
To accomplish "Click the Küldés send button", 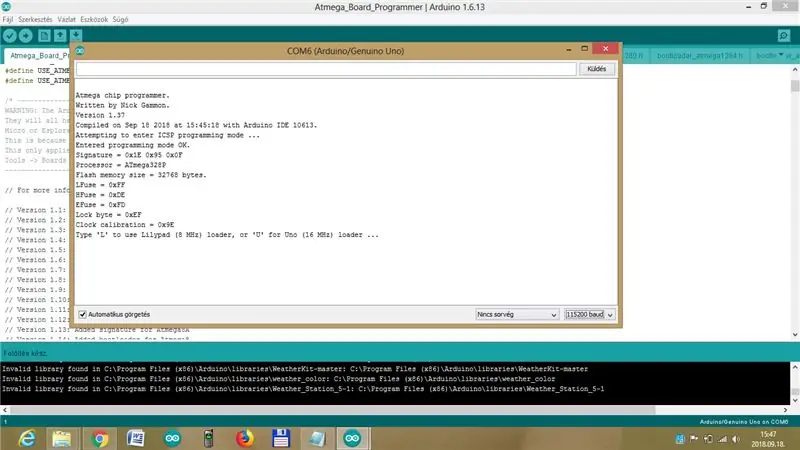I will tap(596, 69).
